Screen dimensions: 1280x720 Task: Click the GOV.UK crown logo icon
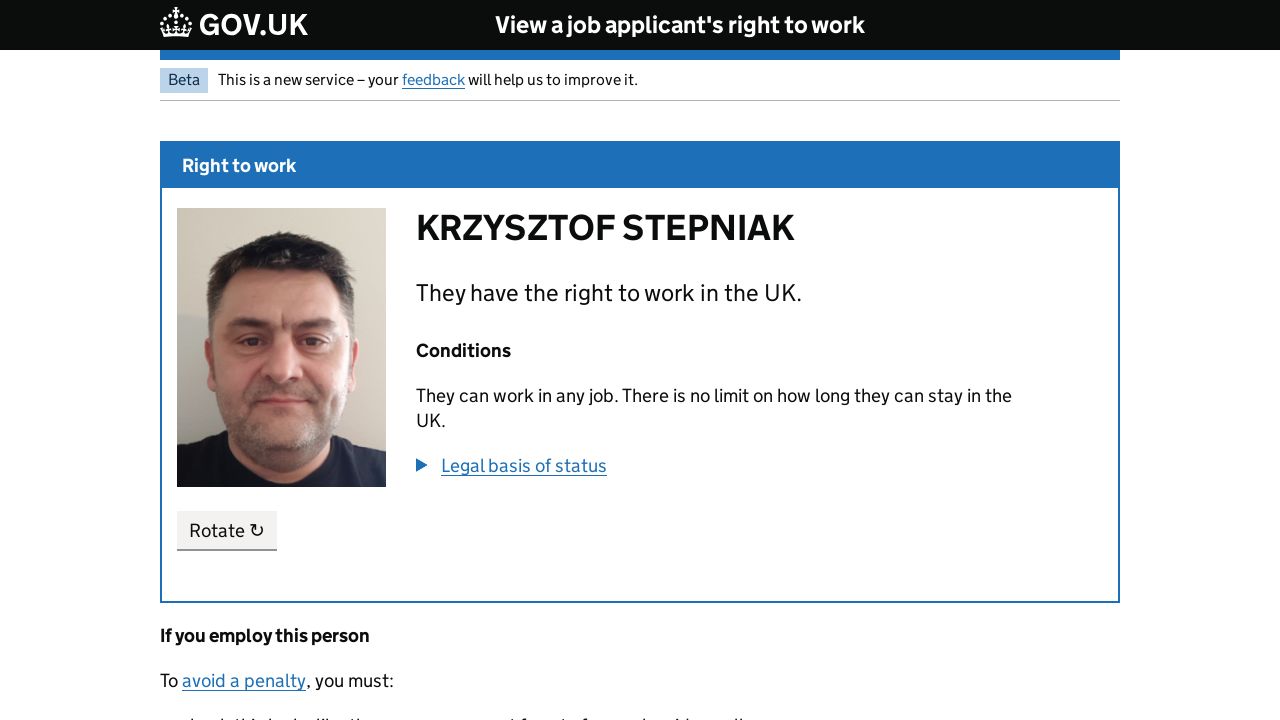[176, 23]
